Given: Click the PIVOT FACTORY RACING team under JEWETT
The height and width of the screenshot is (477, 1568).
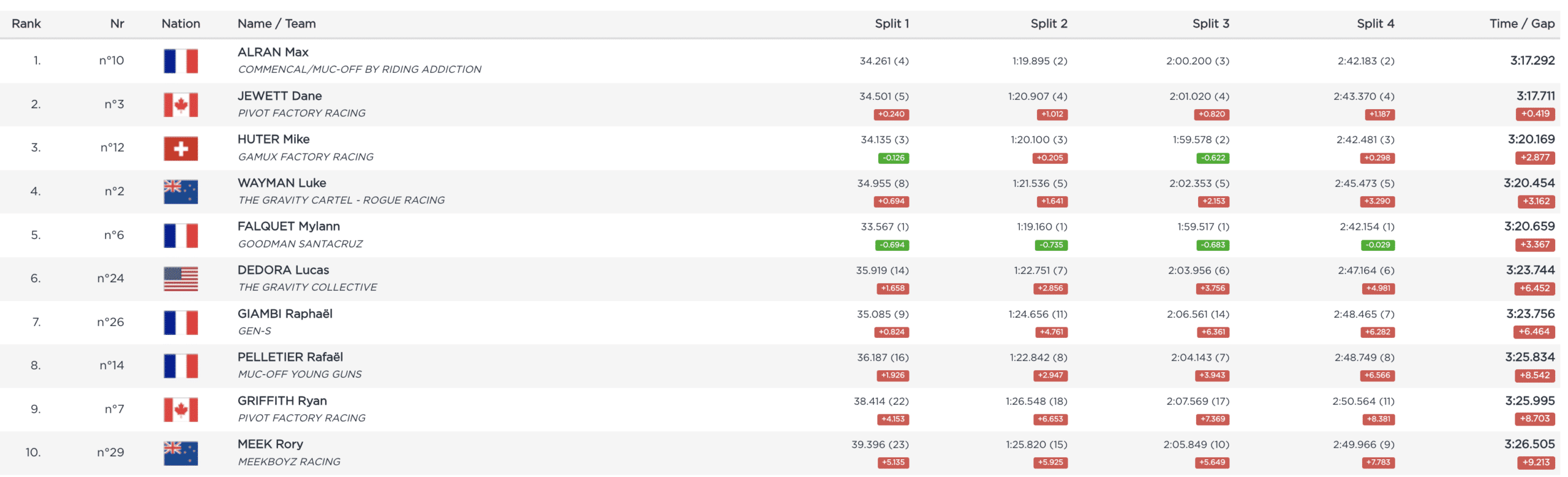Looking at the screenshot, I should 301,113.
